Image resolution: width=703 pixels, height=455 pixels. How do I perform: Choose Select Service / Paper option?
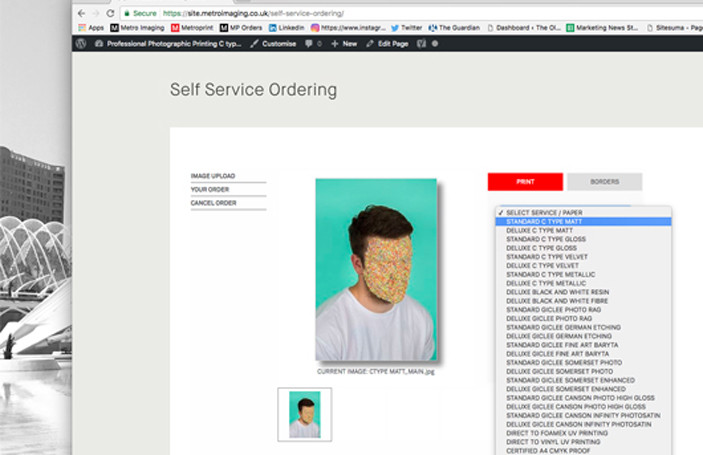click(583, 212)
